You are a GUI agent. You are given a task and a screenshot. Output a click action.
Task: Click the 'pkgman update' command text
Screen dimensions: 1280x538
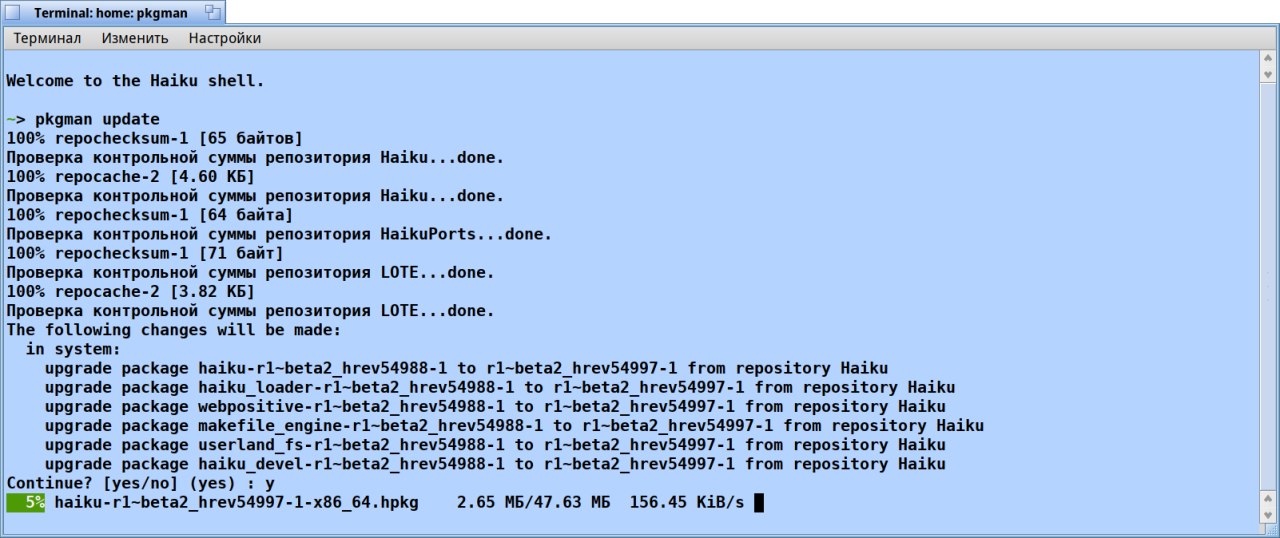click(x=97, y=119)
